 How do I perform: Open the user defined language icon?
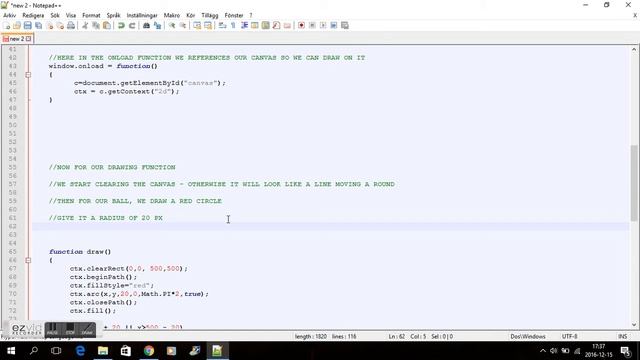[x=255, y=25]
